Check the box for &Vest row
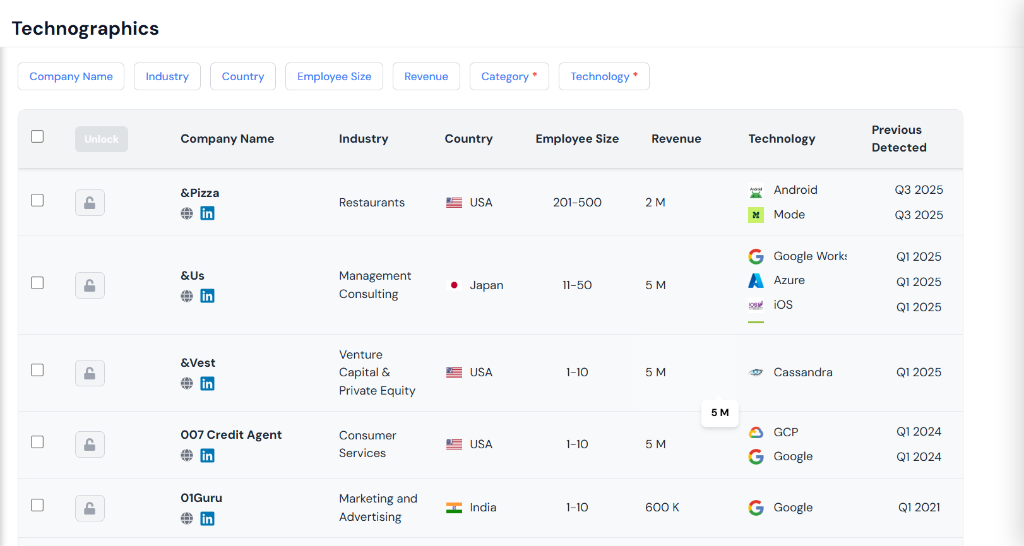Viewport: 1024px width, 546px height. pyautogui.click(x=37, y=370)
